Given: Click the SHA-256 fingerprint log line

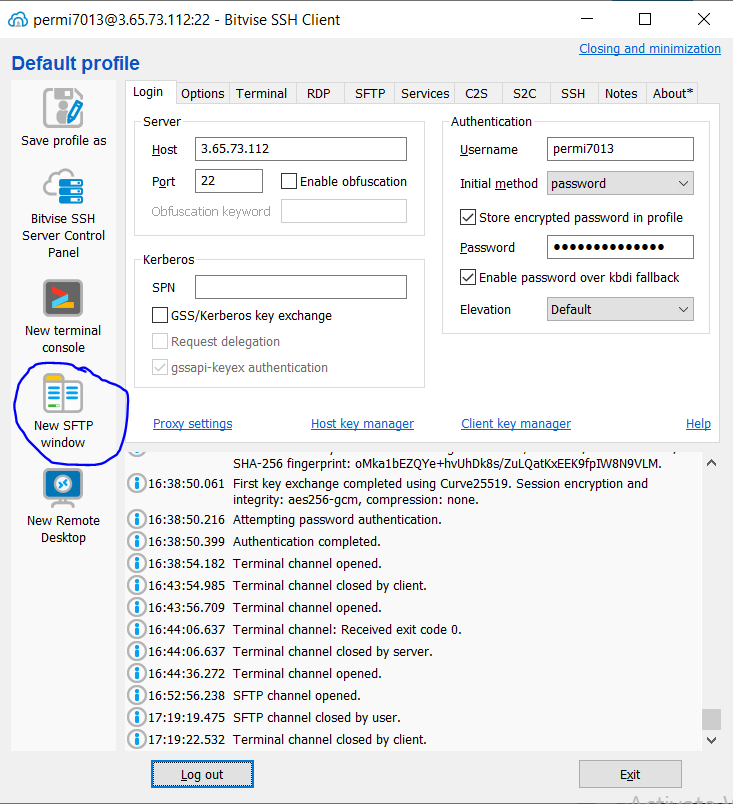Looking at the screenshot, I should [447, 464].
